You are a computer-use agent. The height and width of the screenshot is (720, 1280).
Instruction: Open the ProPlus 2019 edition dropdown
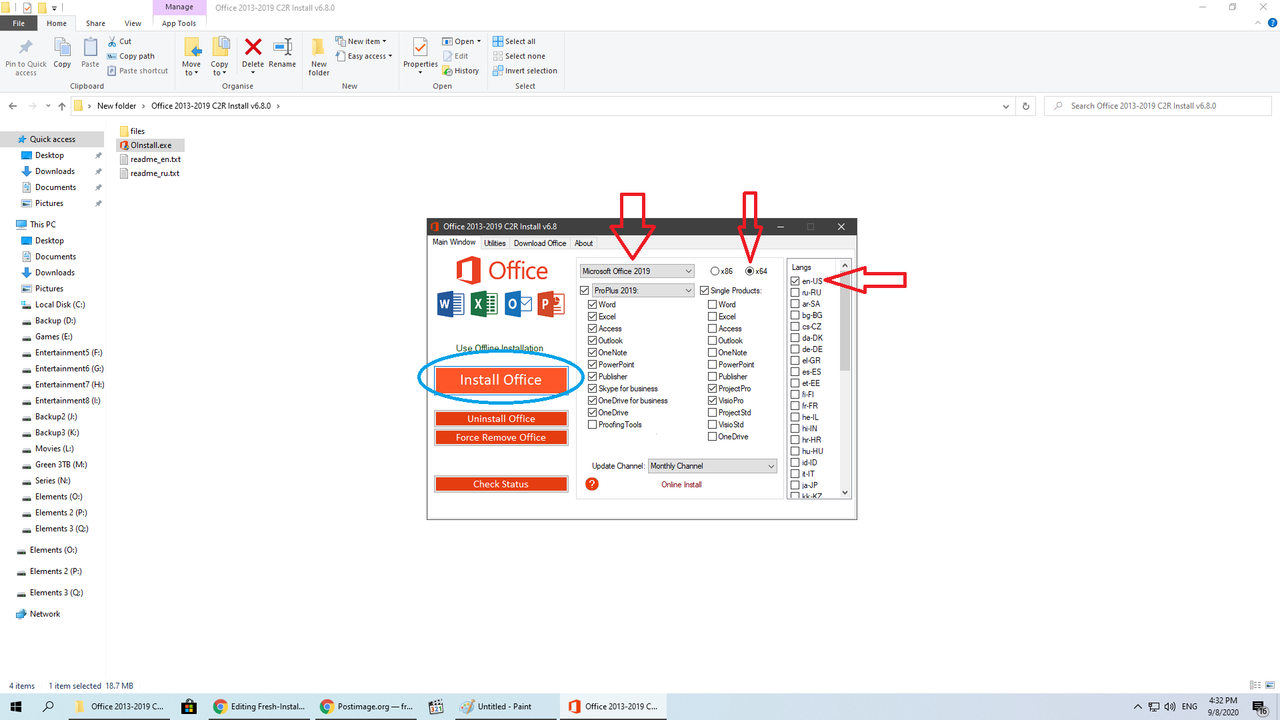tap(643, 290)
